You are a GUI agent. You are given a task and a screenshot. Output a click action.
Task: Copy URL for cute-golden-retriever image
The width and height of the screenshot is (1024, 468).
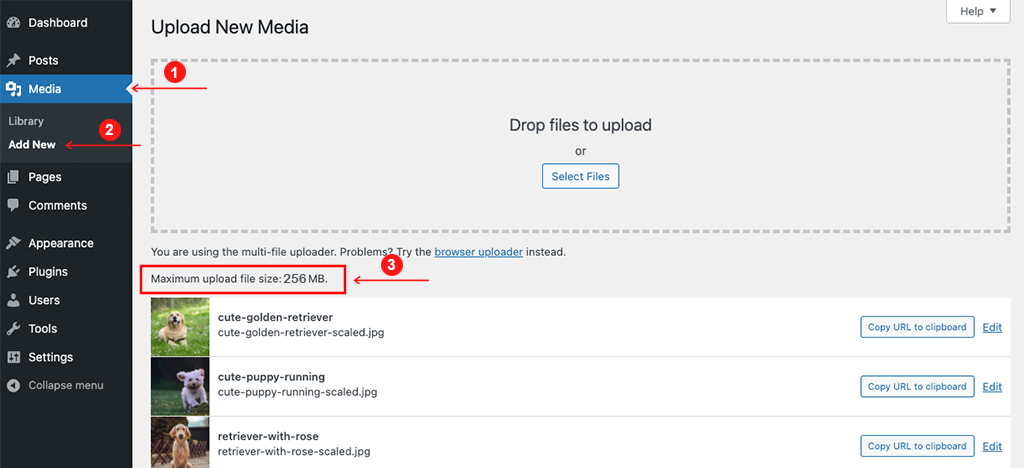coord(917,327)
